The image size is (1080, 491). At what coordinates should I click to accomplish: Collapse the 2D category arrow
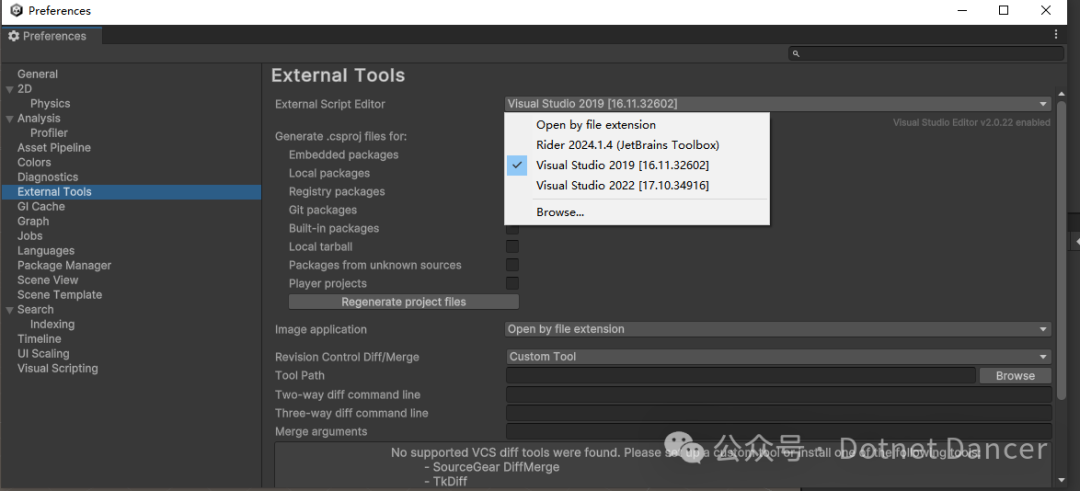(x=10, y=89)
